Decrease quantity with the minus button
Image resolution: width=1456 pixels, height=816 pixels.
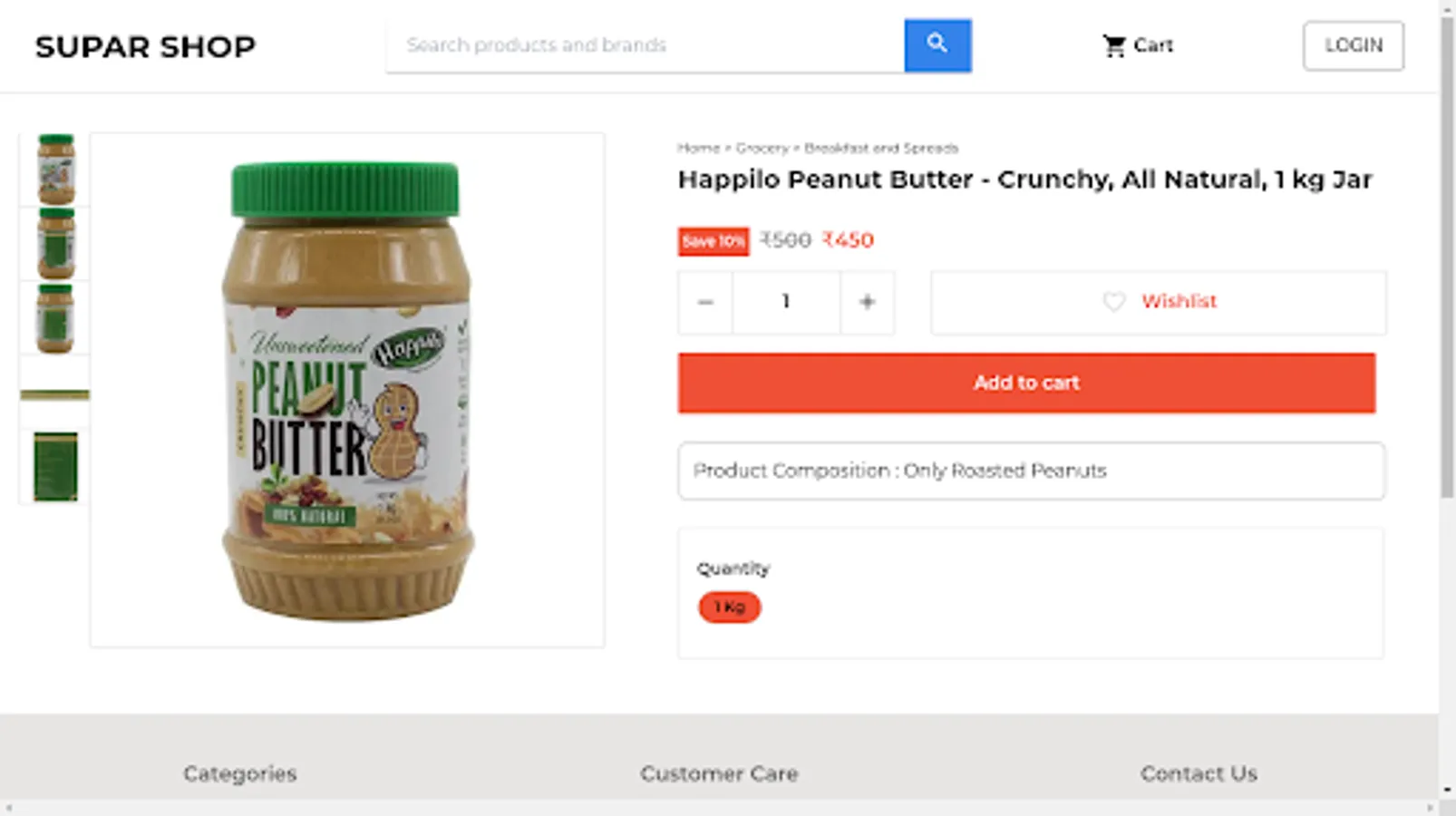pyautogui.click(x=705, y=302)
